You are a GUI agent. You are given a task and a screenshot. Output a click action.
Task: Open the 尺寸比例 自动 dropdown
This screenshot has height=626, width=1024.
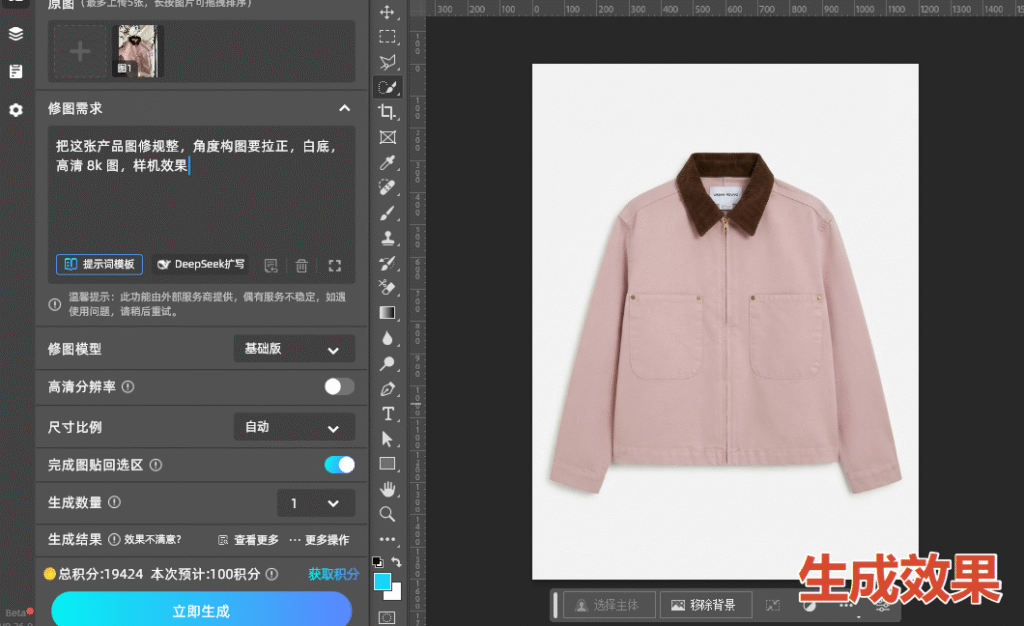[x=294, y=428]
